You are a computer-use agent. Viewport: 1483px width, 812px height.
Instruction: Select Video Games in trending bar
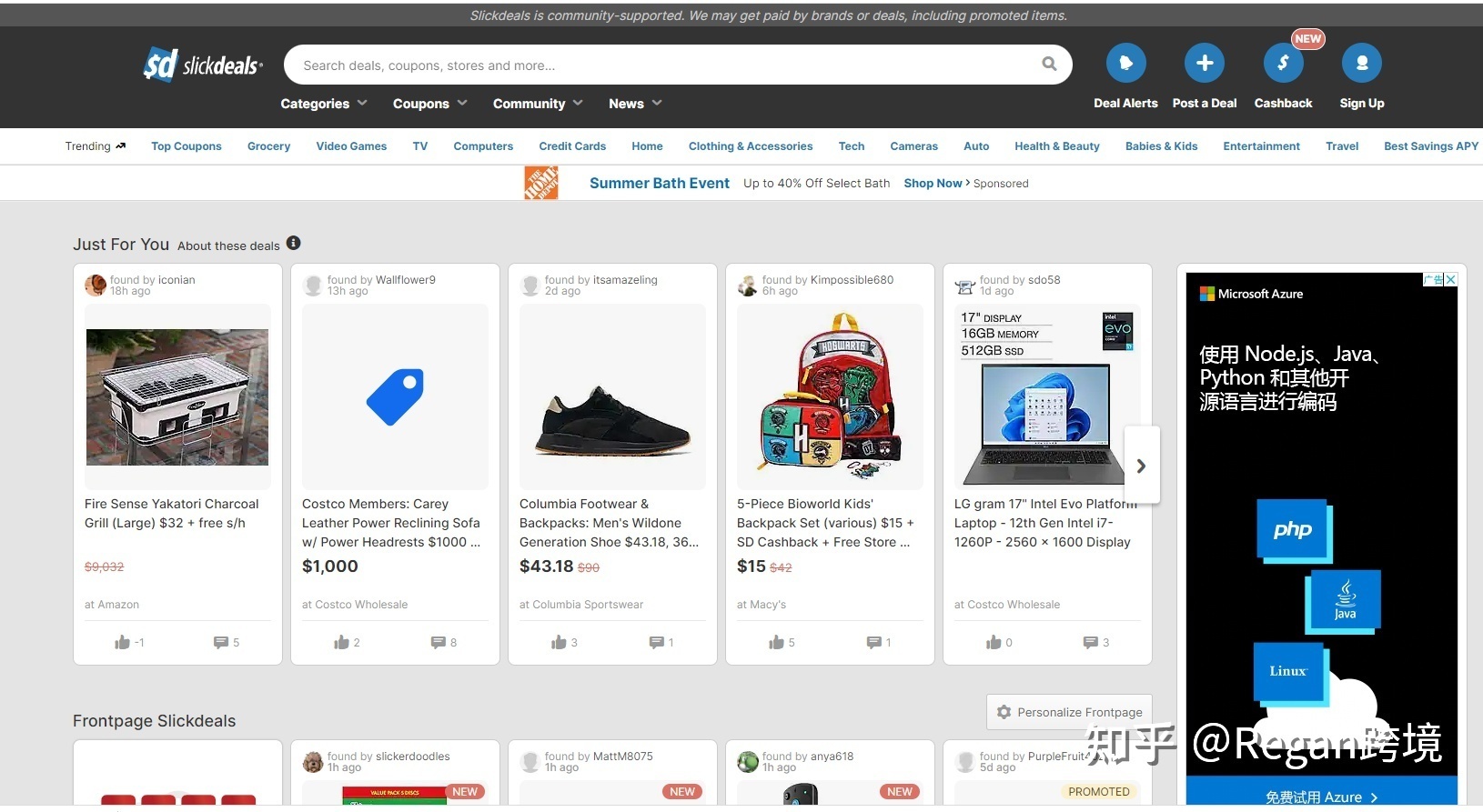[x=351, y=146]
